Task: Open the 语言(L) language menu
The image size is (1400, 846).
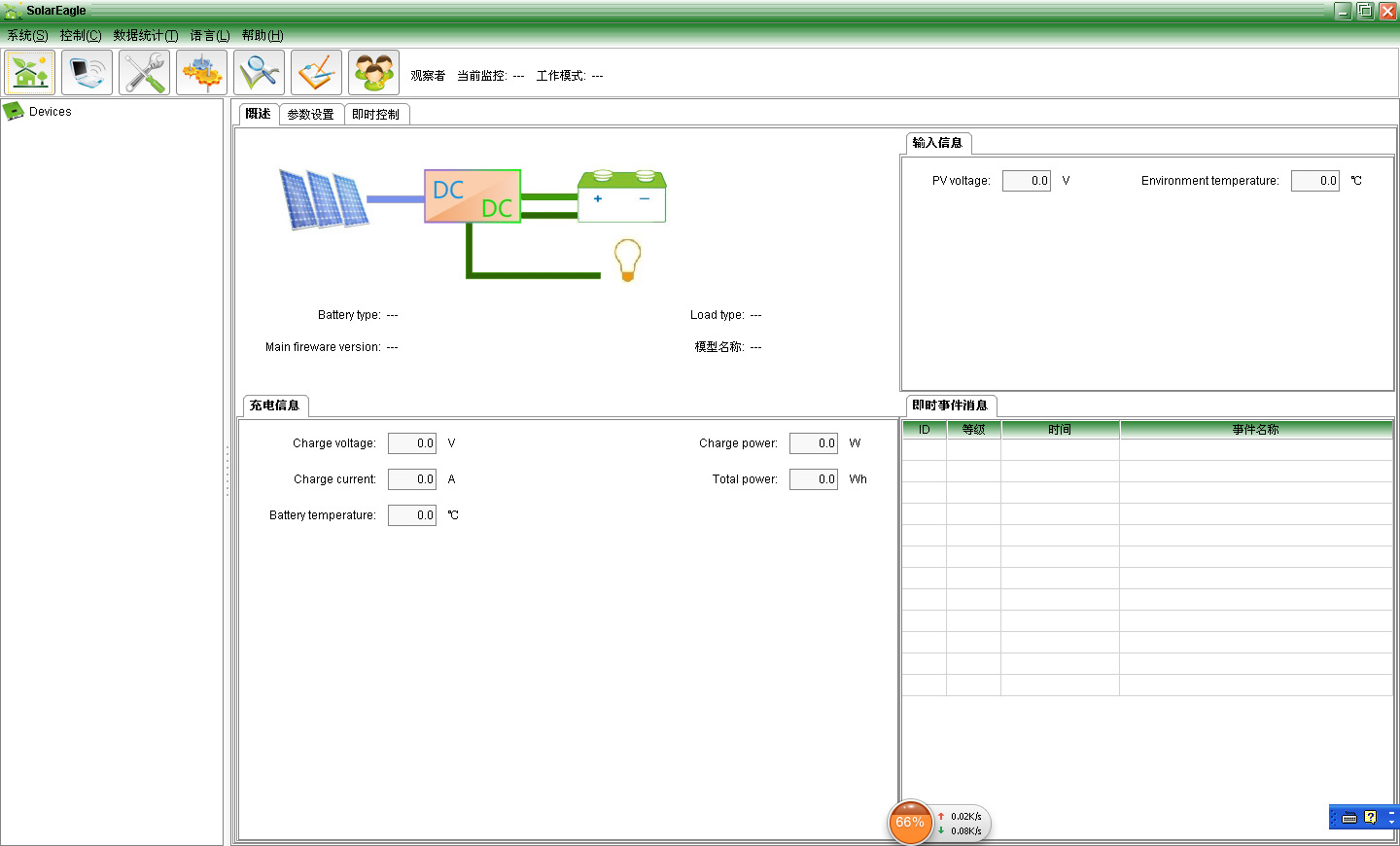Action: pos(210,36)
